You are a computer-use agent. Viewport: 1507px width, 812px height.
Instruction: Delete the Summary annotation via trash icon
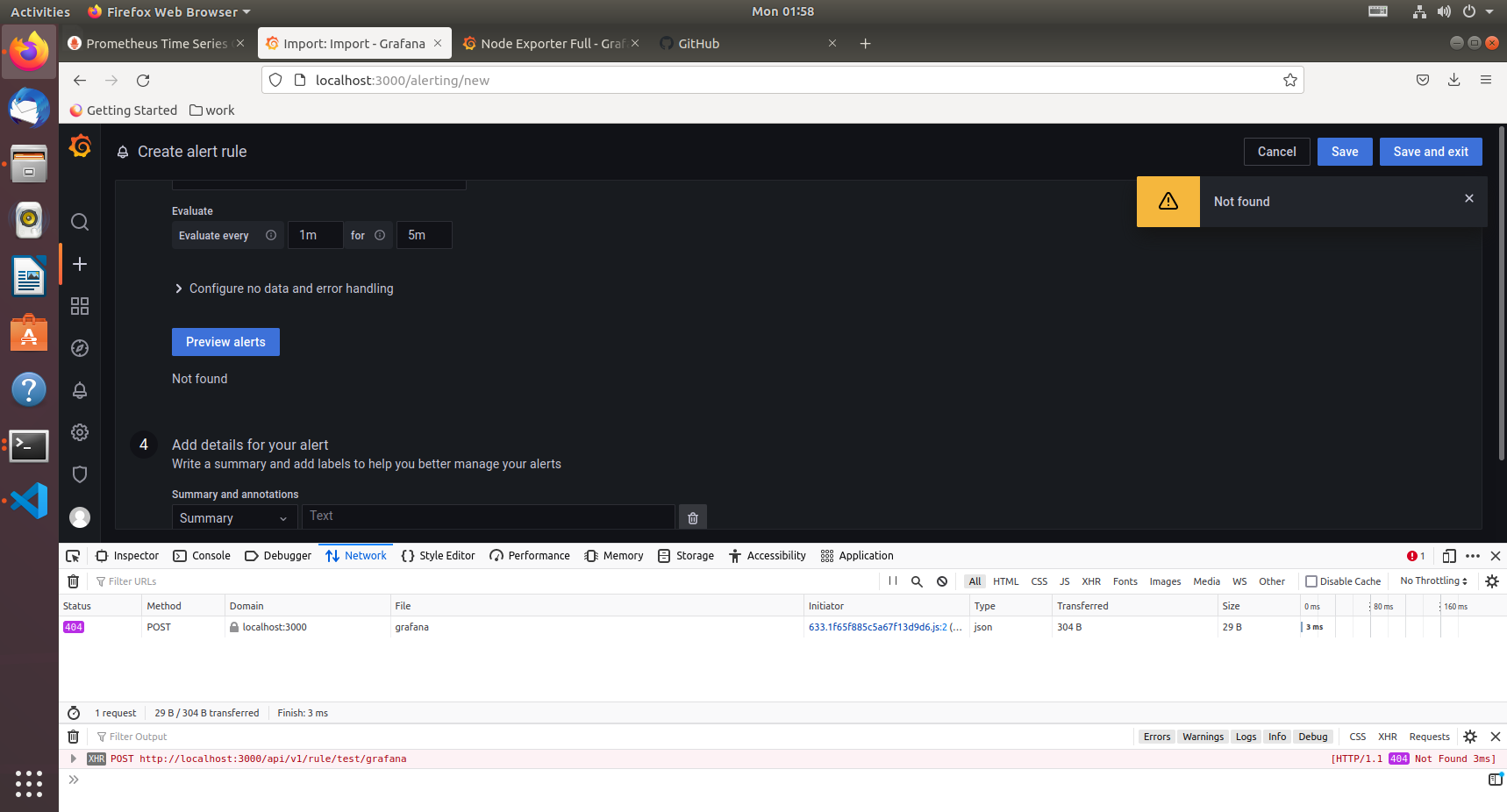pyautogui.click(x=692, y=517)
